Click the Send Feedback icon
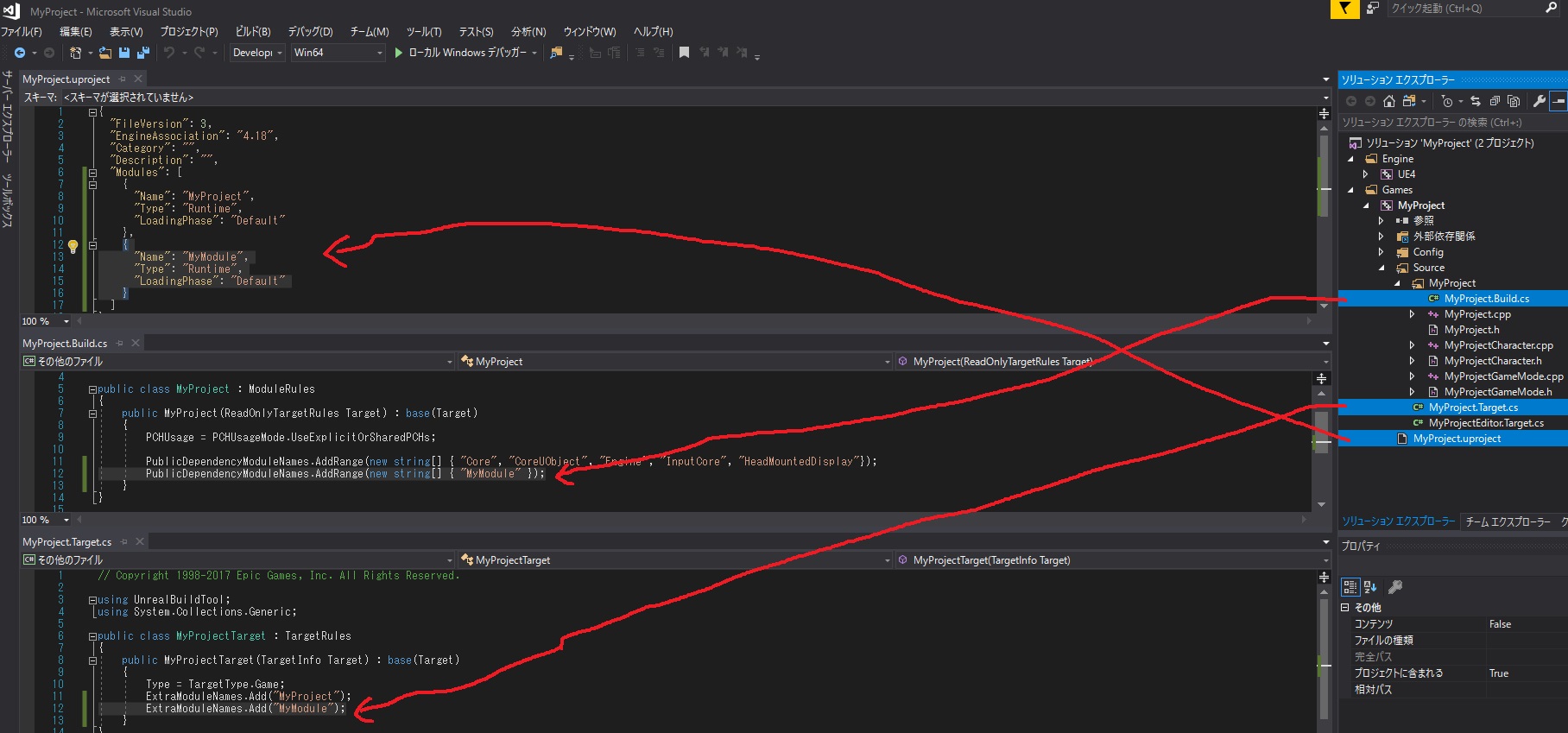Image resolution: width=1568 pixels, height=733 pixels. [1373, 9]
